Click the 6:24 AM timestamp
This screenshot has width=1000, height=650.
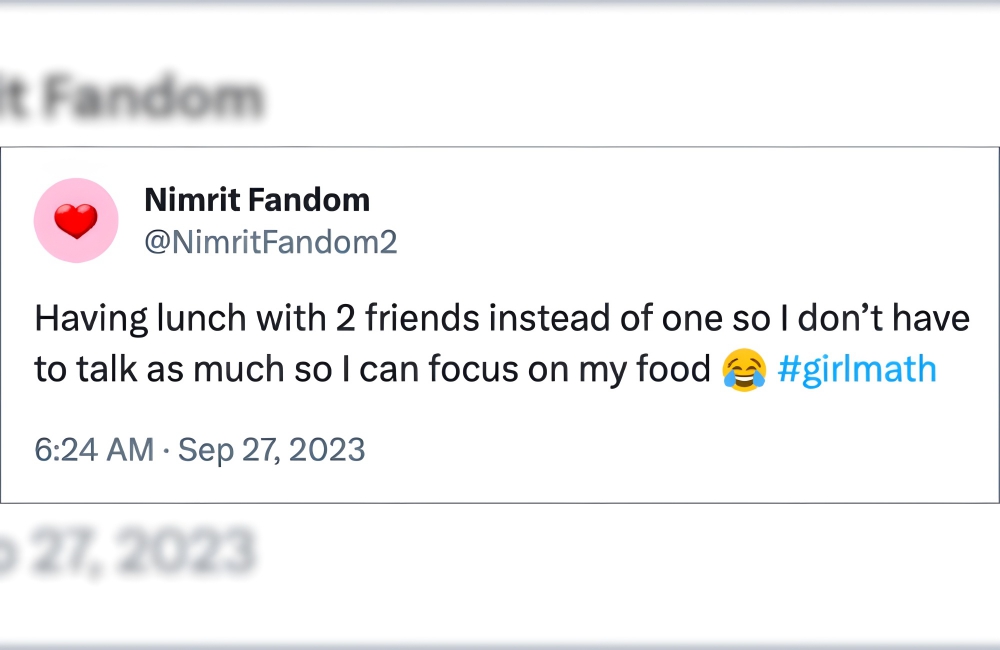click(x=94, y=450)
